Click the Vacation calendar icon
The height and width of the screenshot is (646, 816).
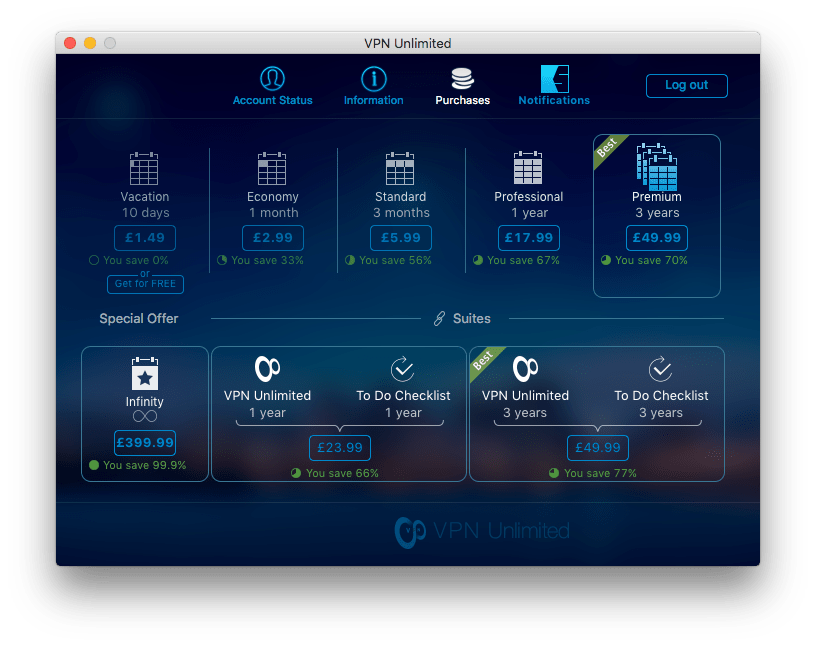[145, 168]
